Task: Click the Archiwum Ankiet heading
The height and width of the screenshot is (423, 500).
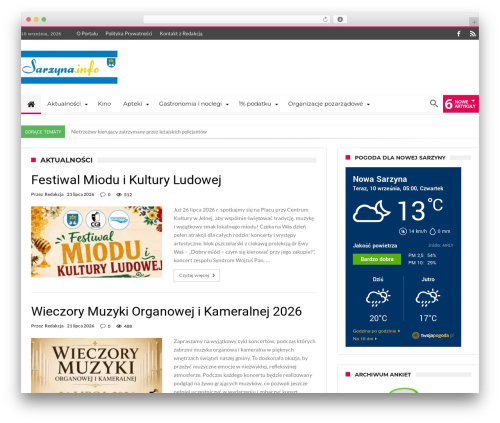Action: pos(383,375)
